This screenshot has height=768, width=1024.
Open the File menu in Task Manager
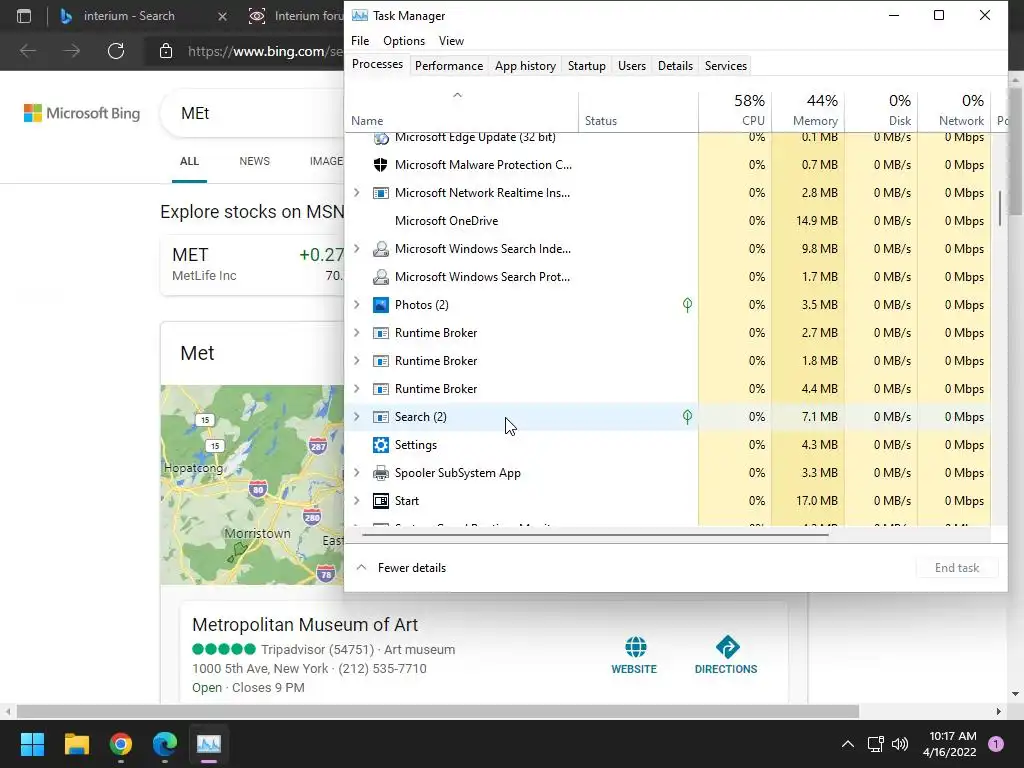(360, 40)
